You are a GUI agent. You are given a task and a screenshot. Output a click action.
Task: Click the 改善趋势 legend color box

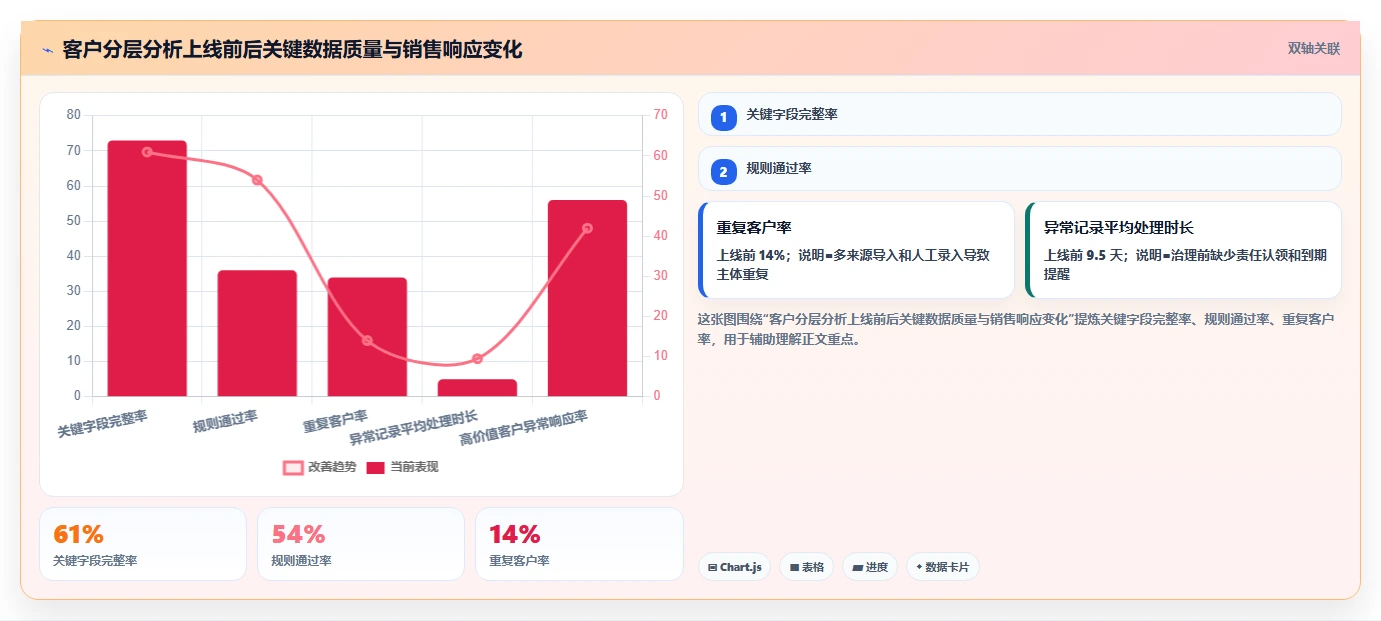point(293,468)
